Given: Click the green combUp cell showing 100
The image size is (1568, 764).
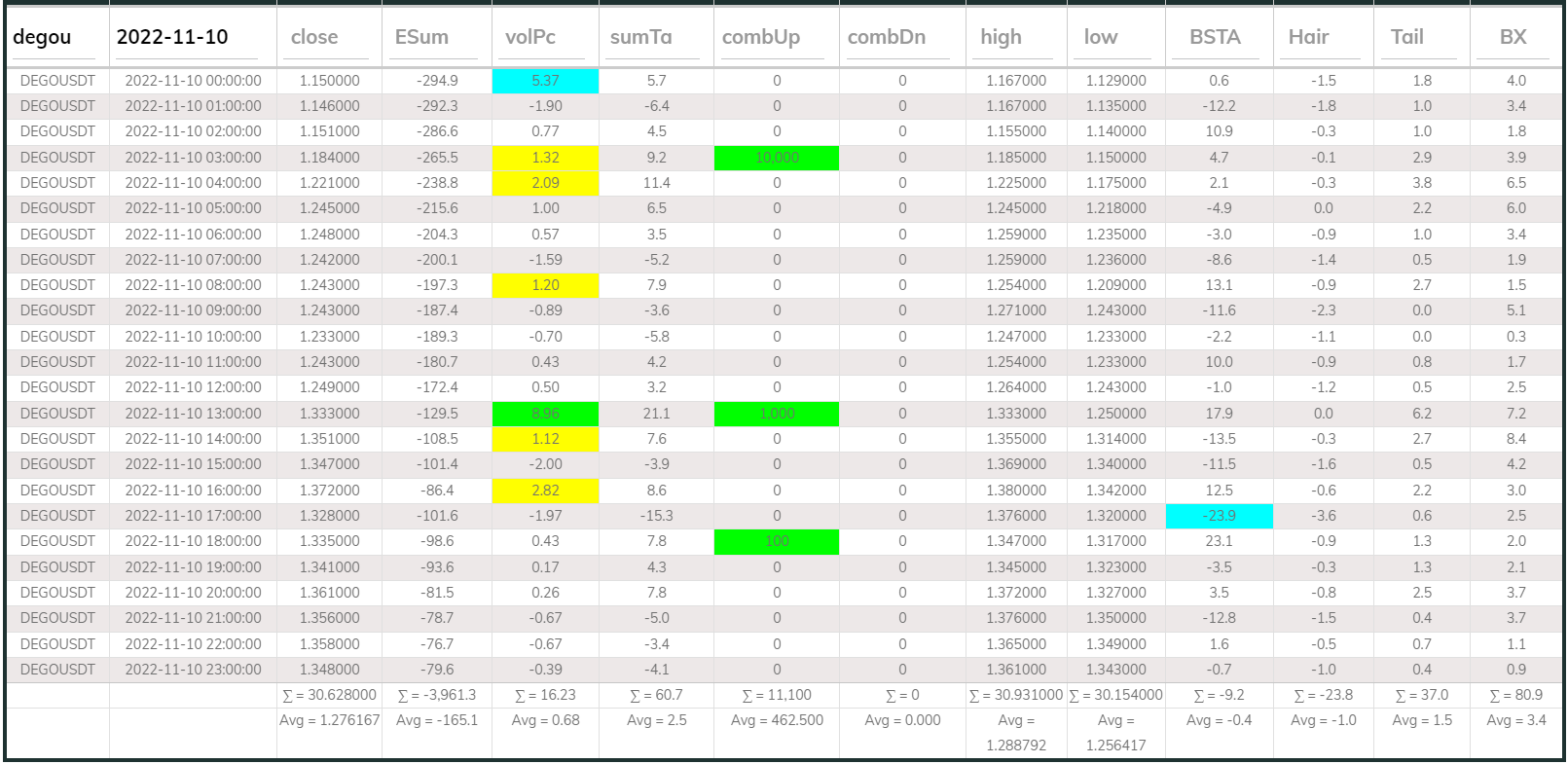Looking at the screenshot, I should tap(776, 541).
